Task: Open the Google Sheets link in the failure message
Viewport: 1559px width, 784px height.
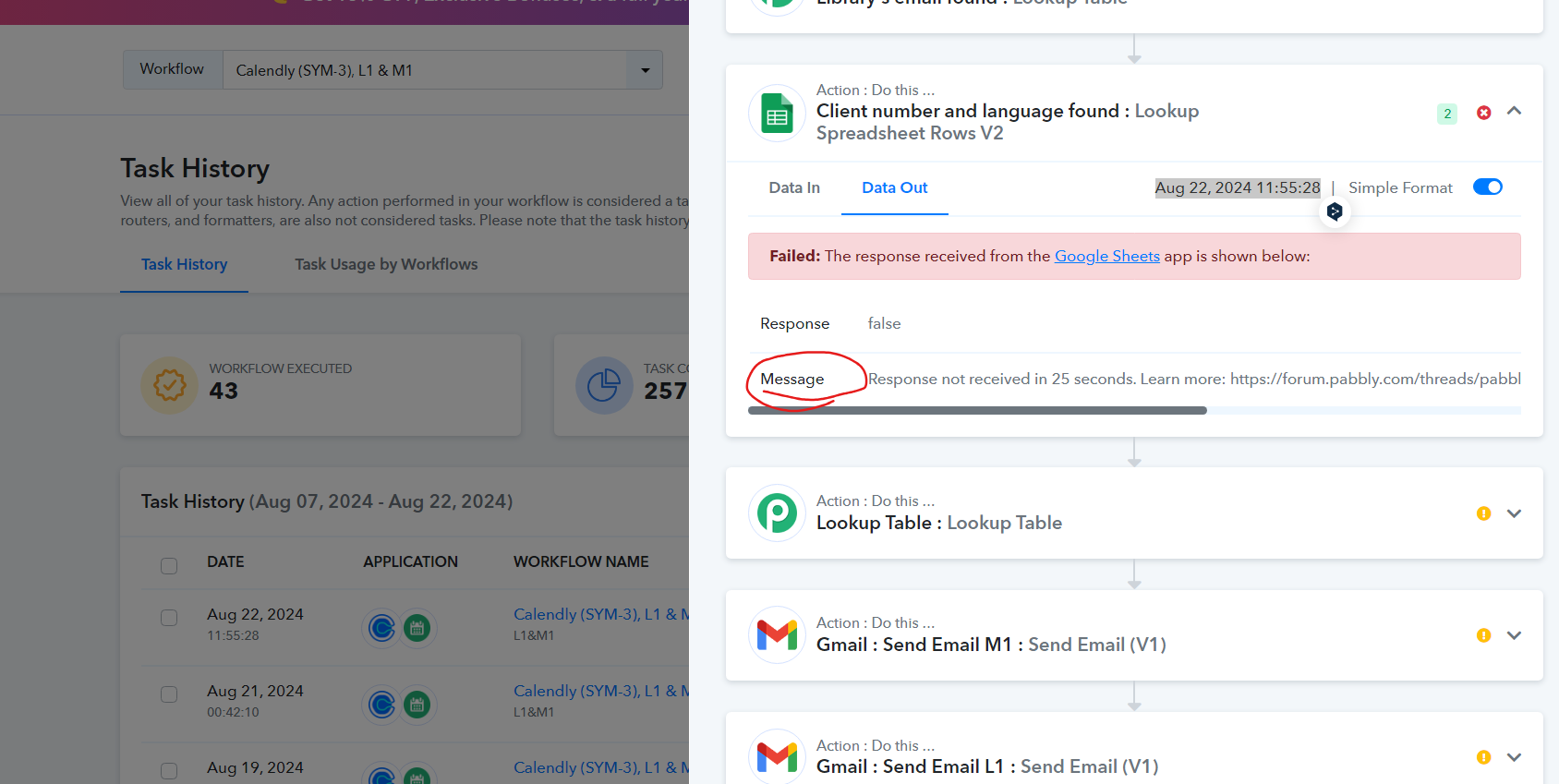Action: 1107,256
